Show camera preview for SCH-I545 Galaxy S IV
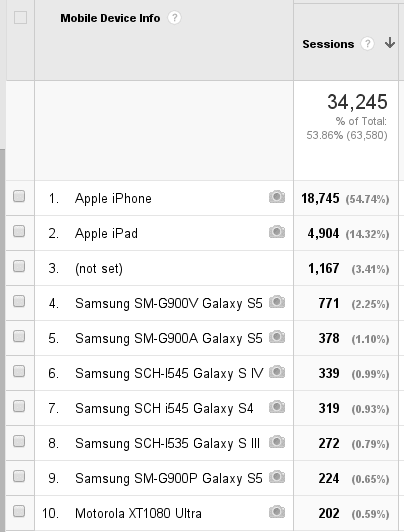This screenshot has width=404, height=532. 277,372
